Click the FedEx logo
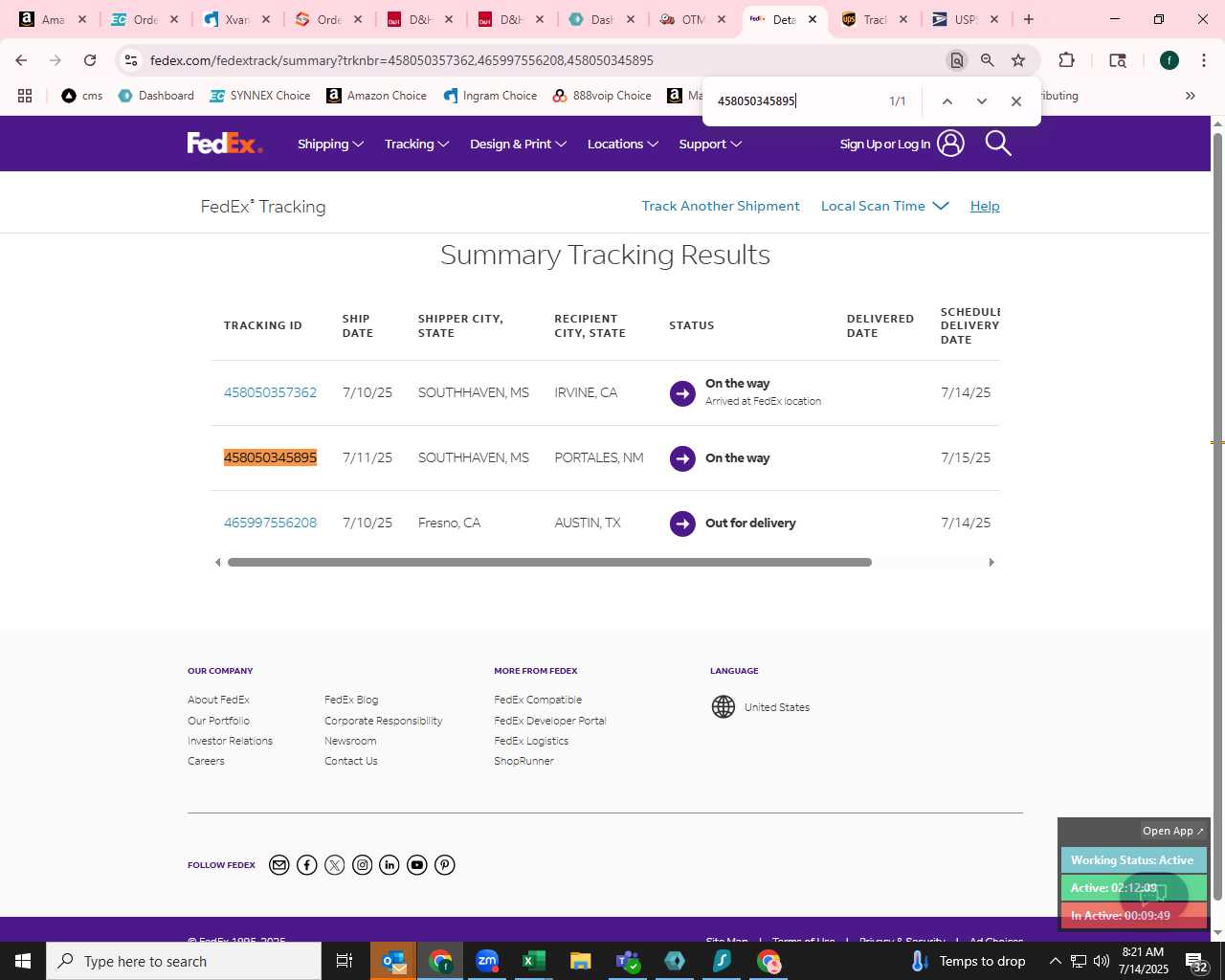The image size is (1225, 980). point(225,144)
